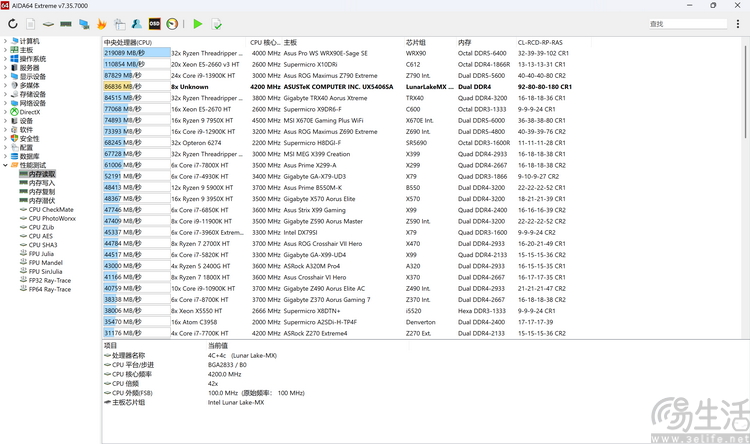This screenshot has width=750, height=444.
Task: Select 安全性 in the sidebar tree
Action: pos(30,139)
